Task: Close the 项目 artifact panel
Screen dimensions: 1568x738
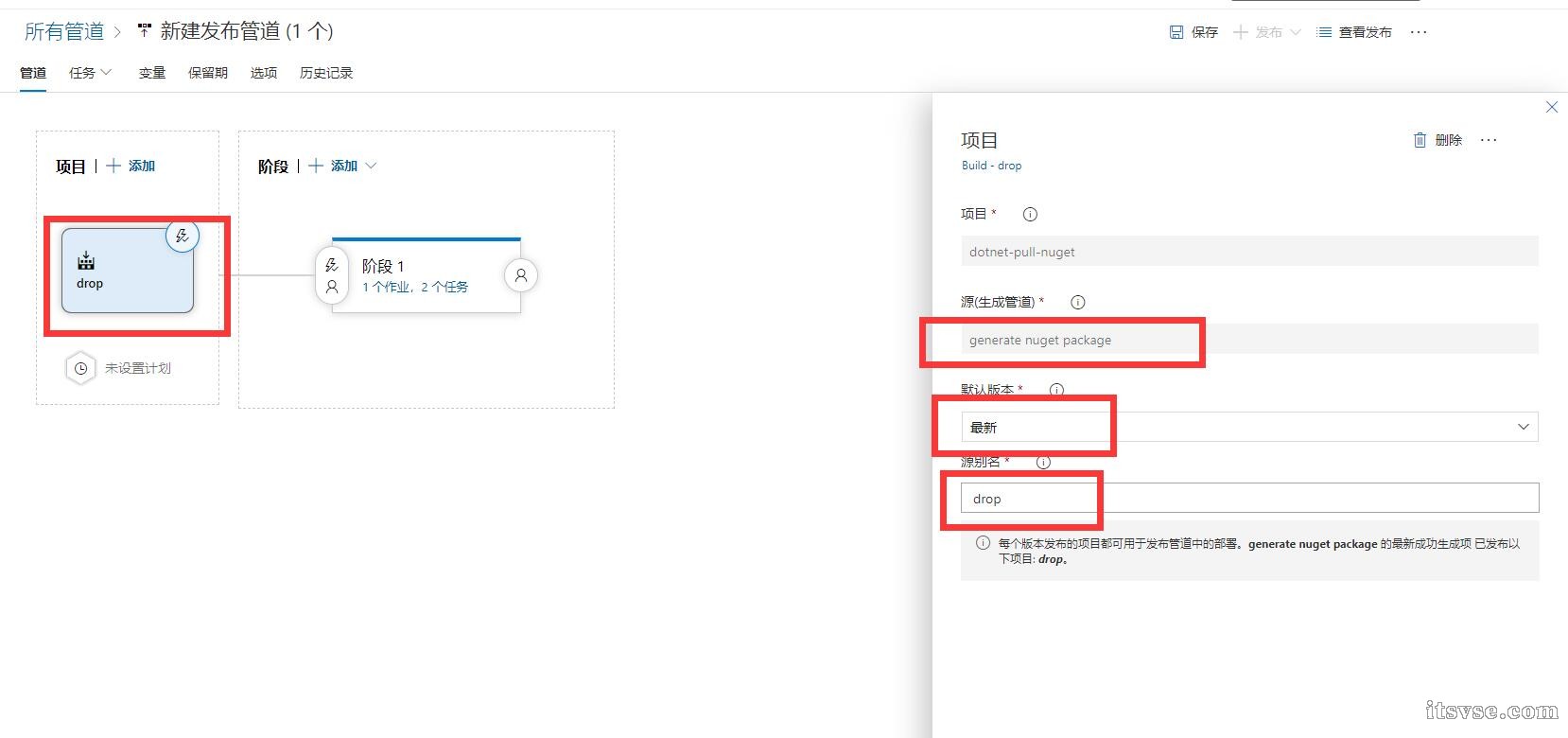Action: click(1552, 107)
